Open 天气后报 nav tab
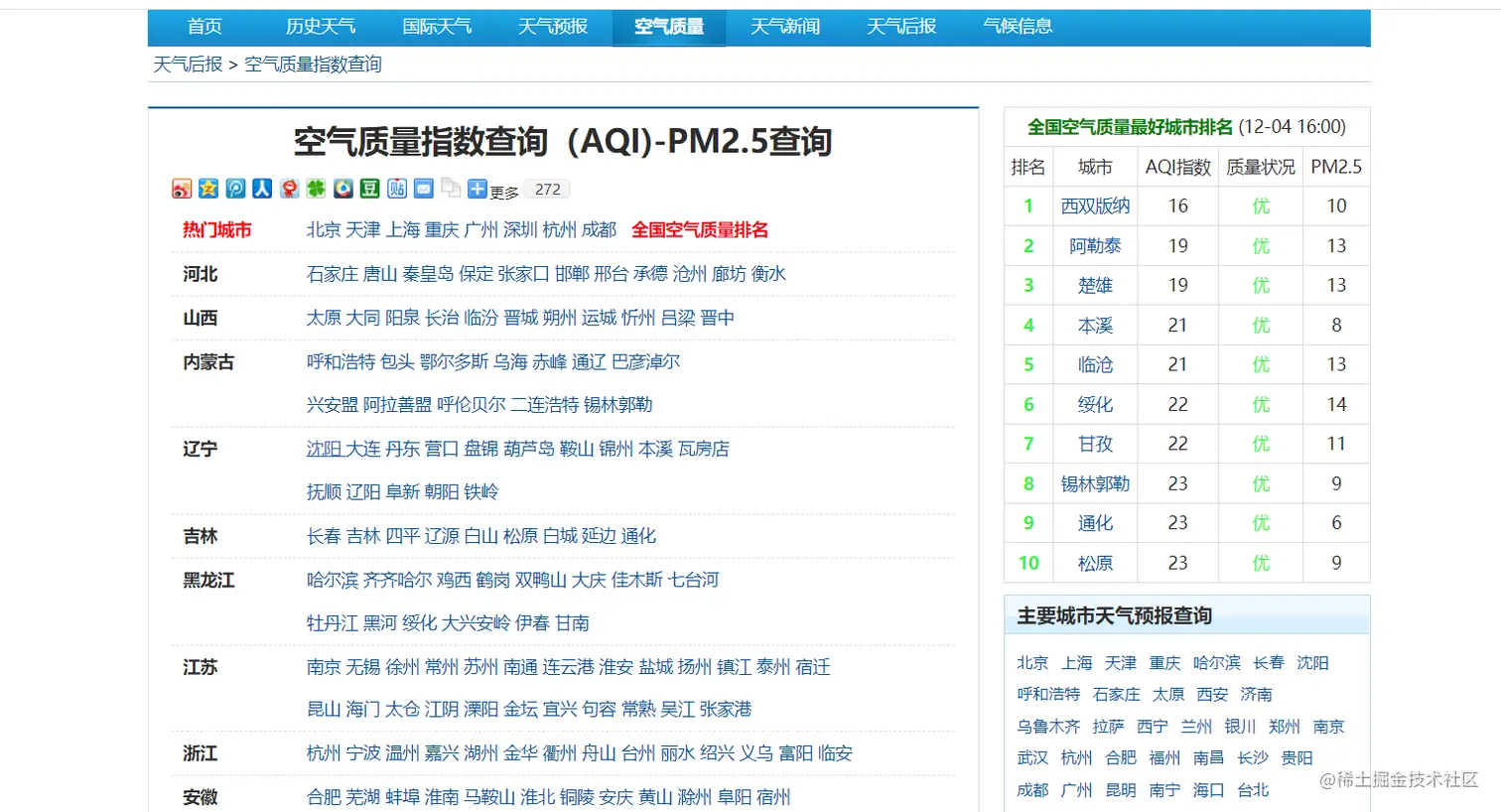 tap(901, 27)
